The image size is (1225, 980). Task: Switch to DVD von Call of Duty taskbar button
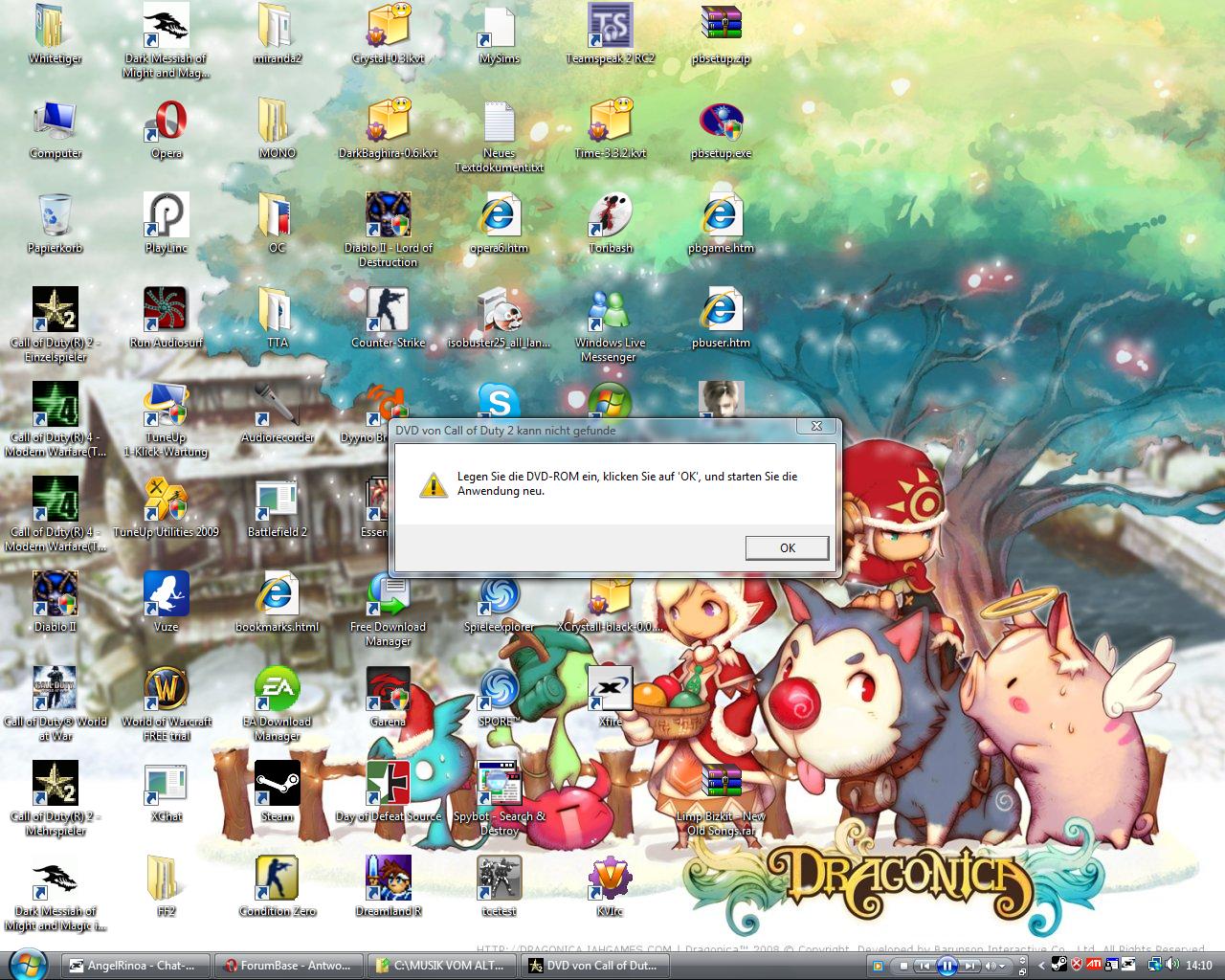(594, 966)
